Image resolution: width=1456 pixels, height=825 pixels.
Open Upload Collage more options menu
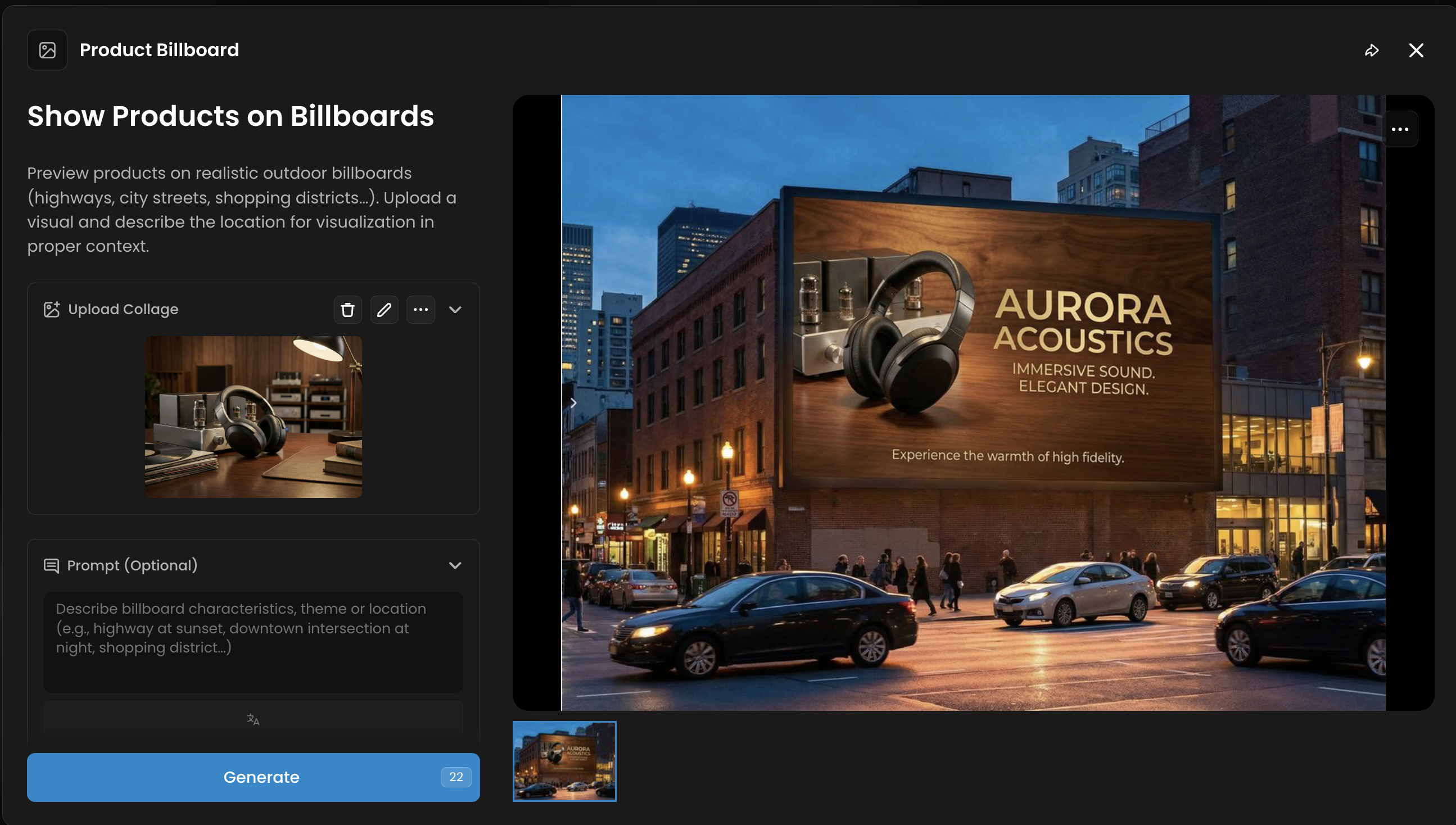click(420, 309)
